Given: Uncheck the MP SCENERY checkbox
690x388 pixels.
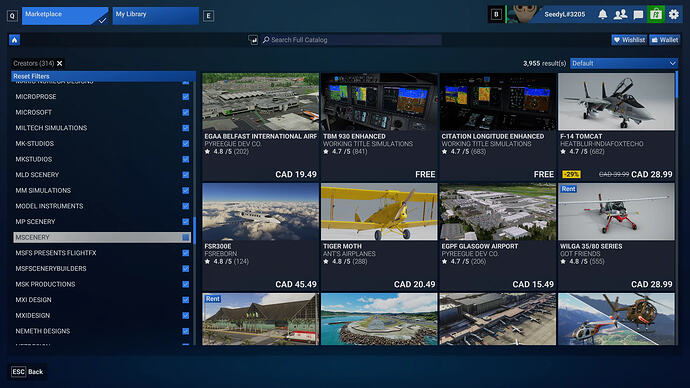Looking at the screenshot, I should [186, 222].
